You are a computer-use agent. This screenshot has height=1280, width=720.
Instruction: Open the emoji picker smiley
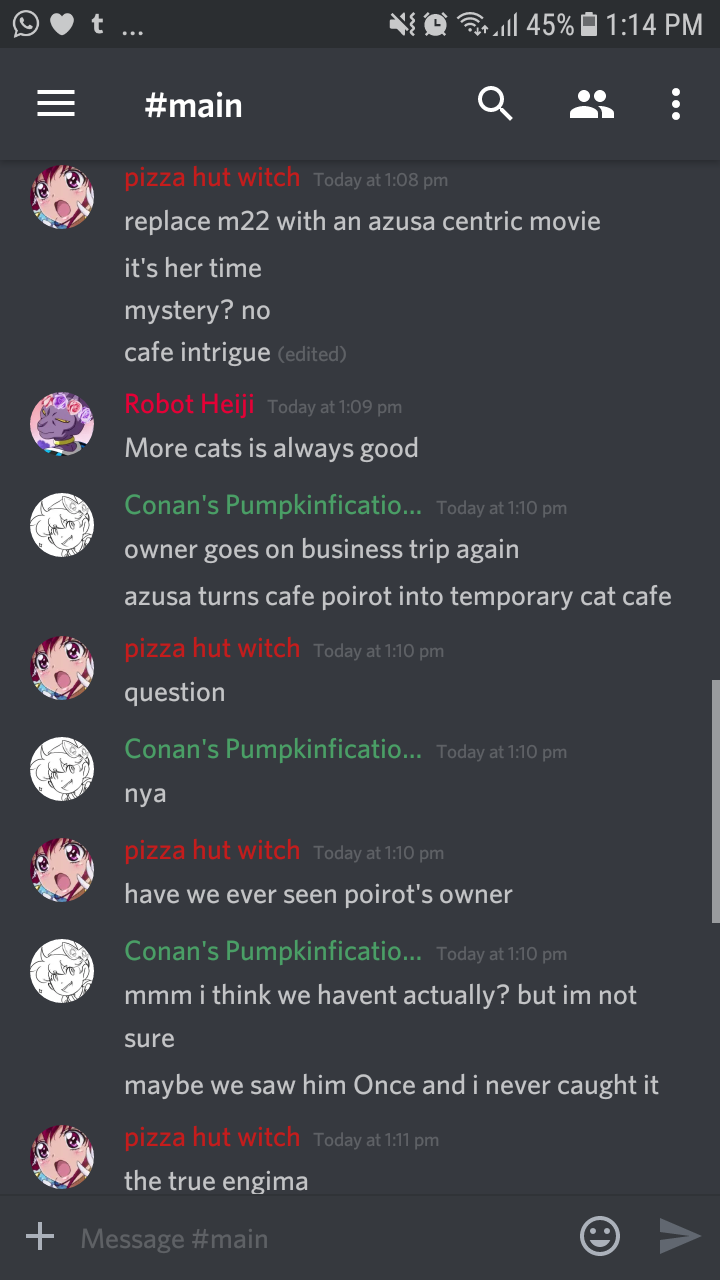pos(600,1237)
